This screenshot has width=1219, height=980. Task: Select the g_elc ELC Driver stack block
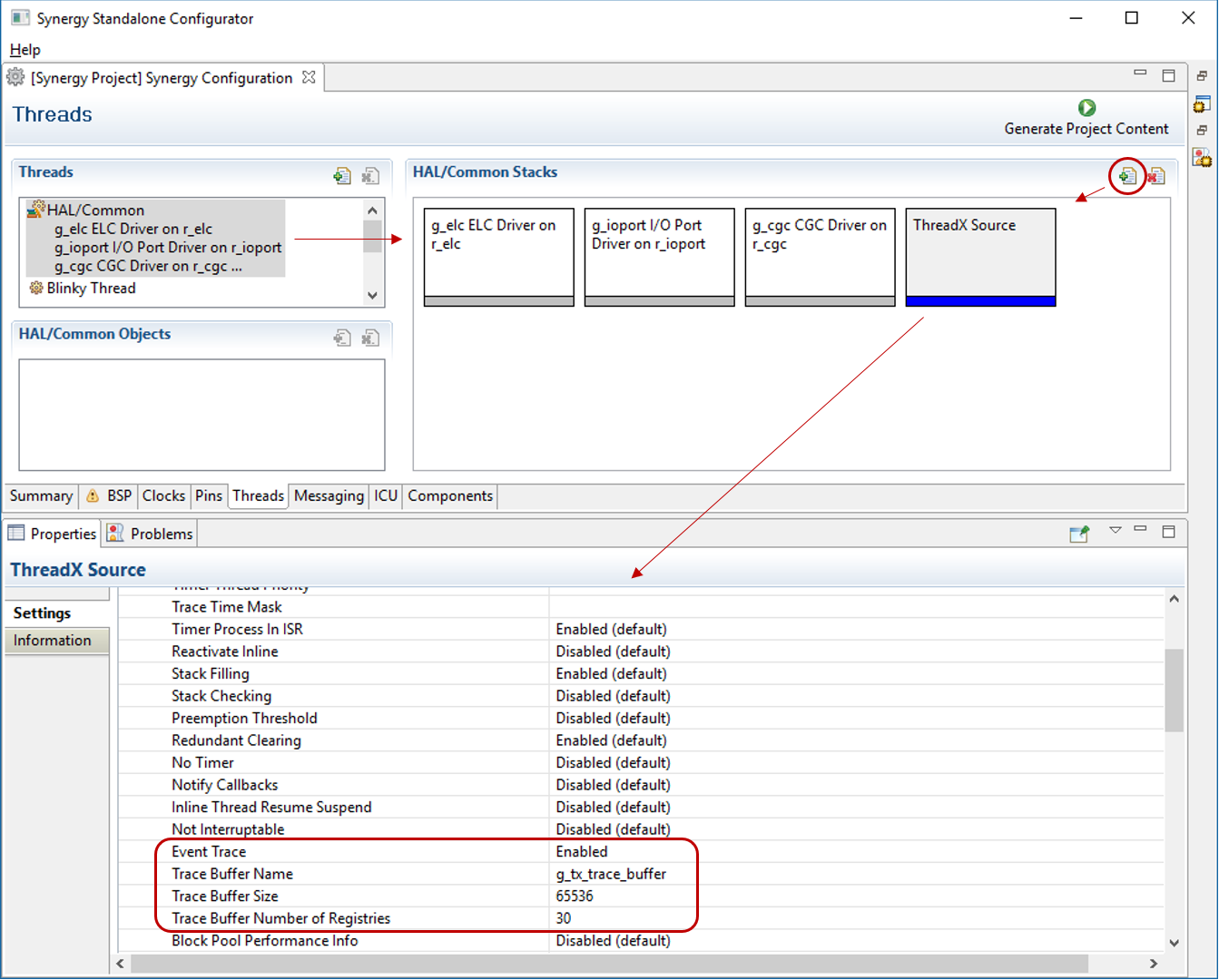coord(499,258)
